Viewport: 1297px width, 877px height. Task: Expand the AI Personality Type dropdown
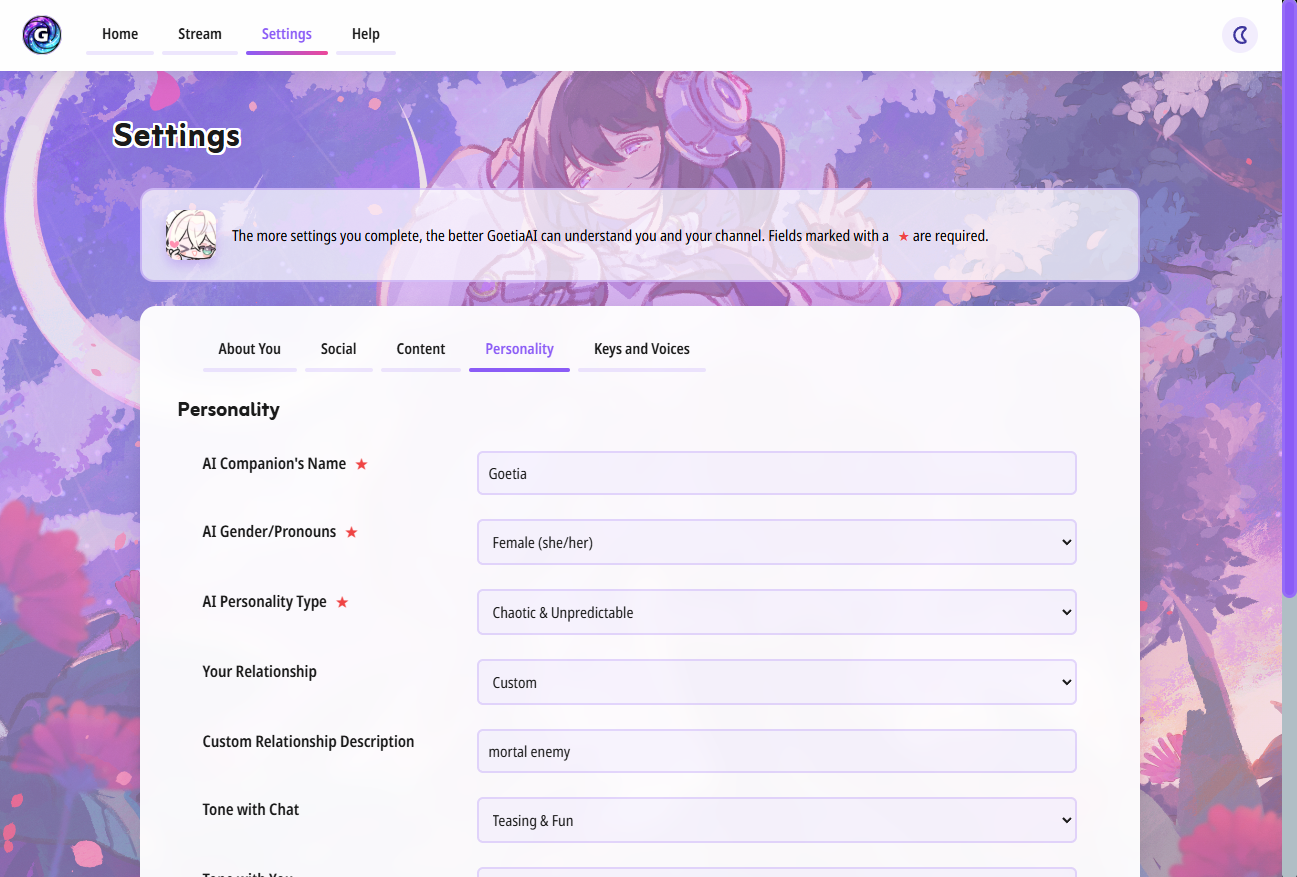point(776,611)
